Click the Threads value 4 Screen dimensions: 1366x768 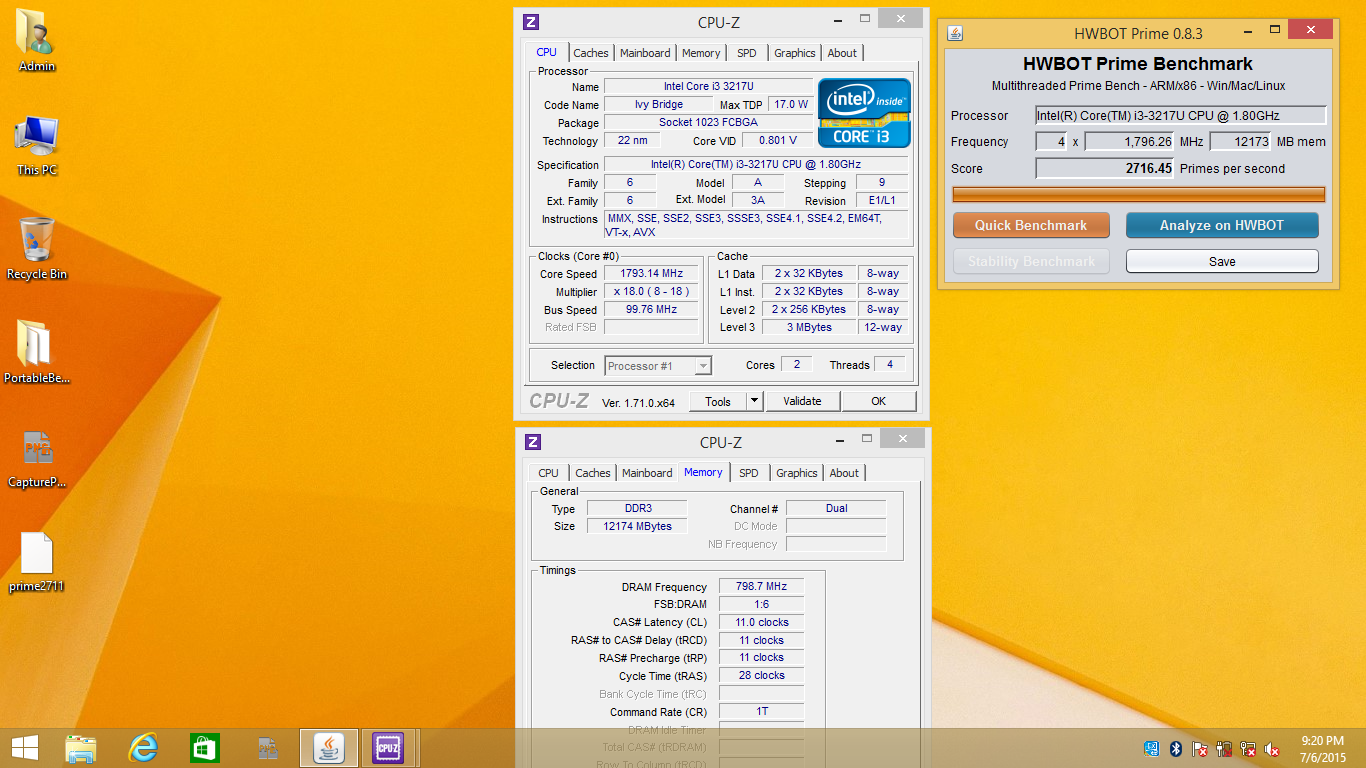pyautogui.click(x=890, y=364)
